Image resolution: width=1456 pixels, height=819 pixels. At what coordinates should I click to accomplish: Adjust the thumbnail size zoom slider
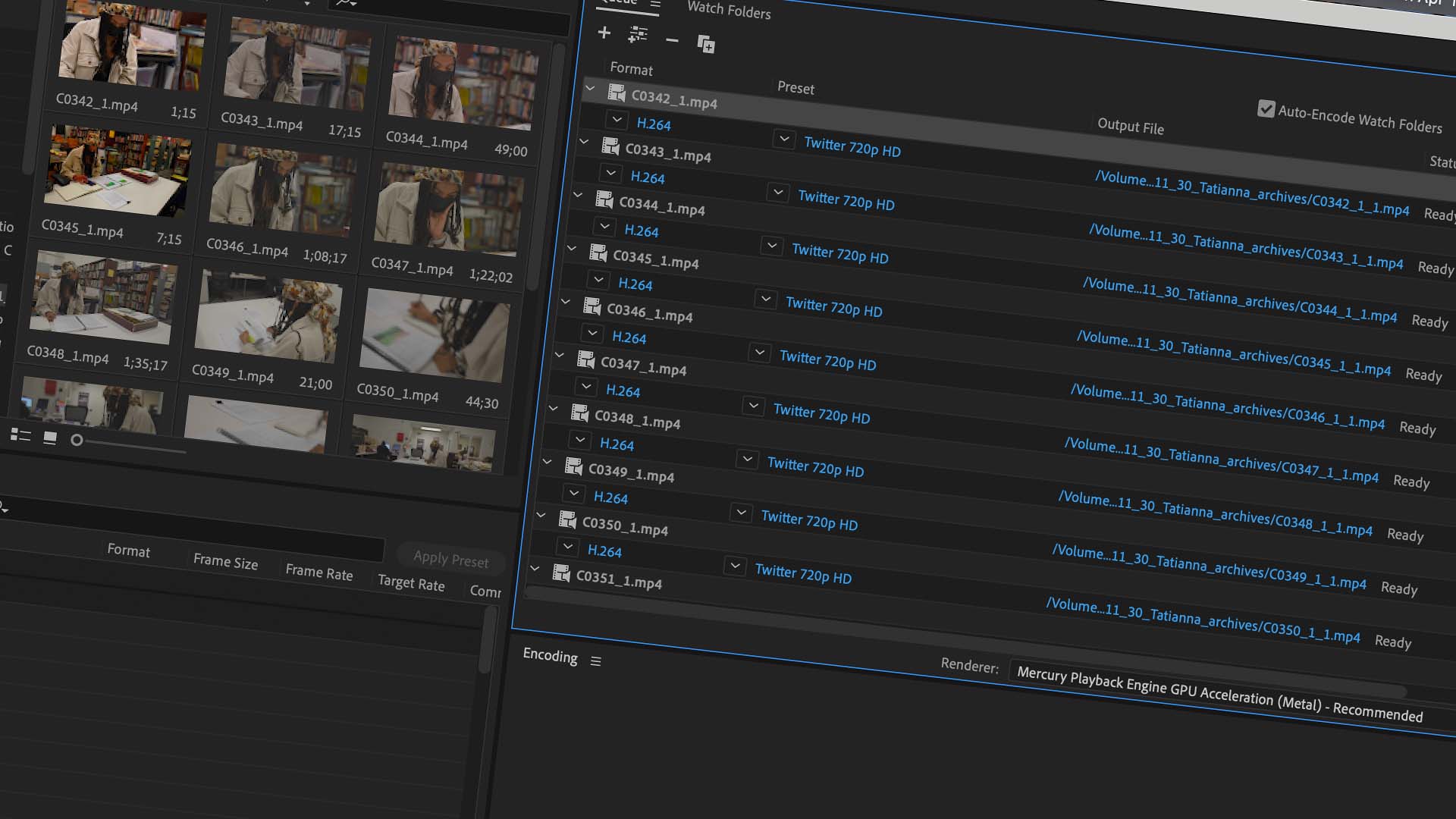click(x=77, y=440)
